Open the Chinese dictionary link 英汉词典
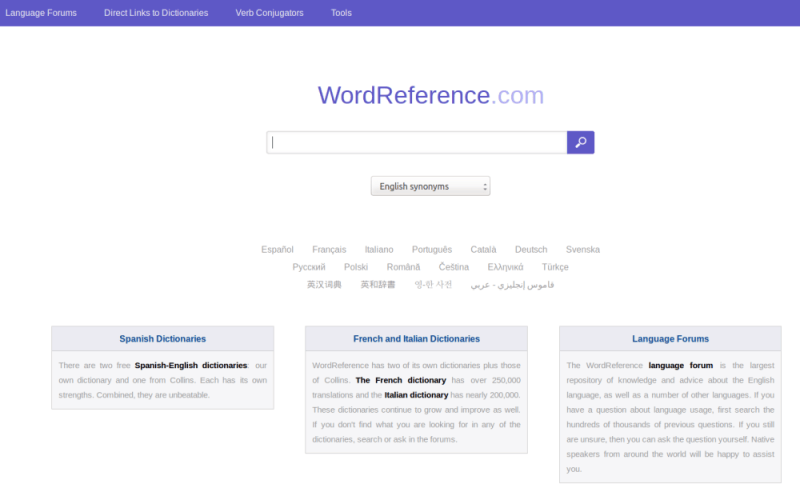 pyautogui.click(x=324, y=285)
